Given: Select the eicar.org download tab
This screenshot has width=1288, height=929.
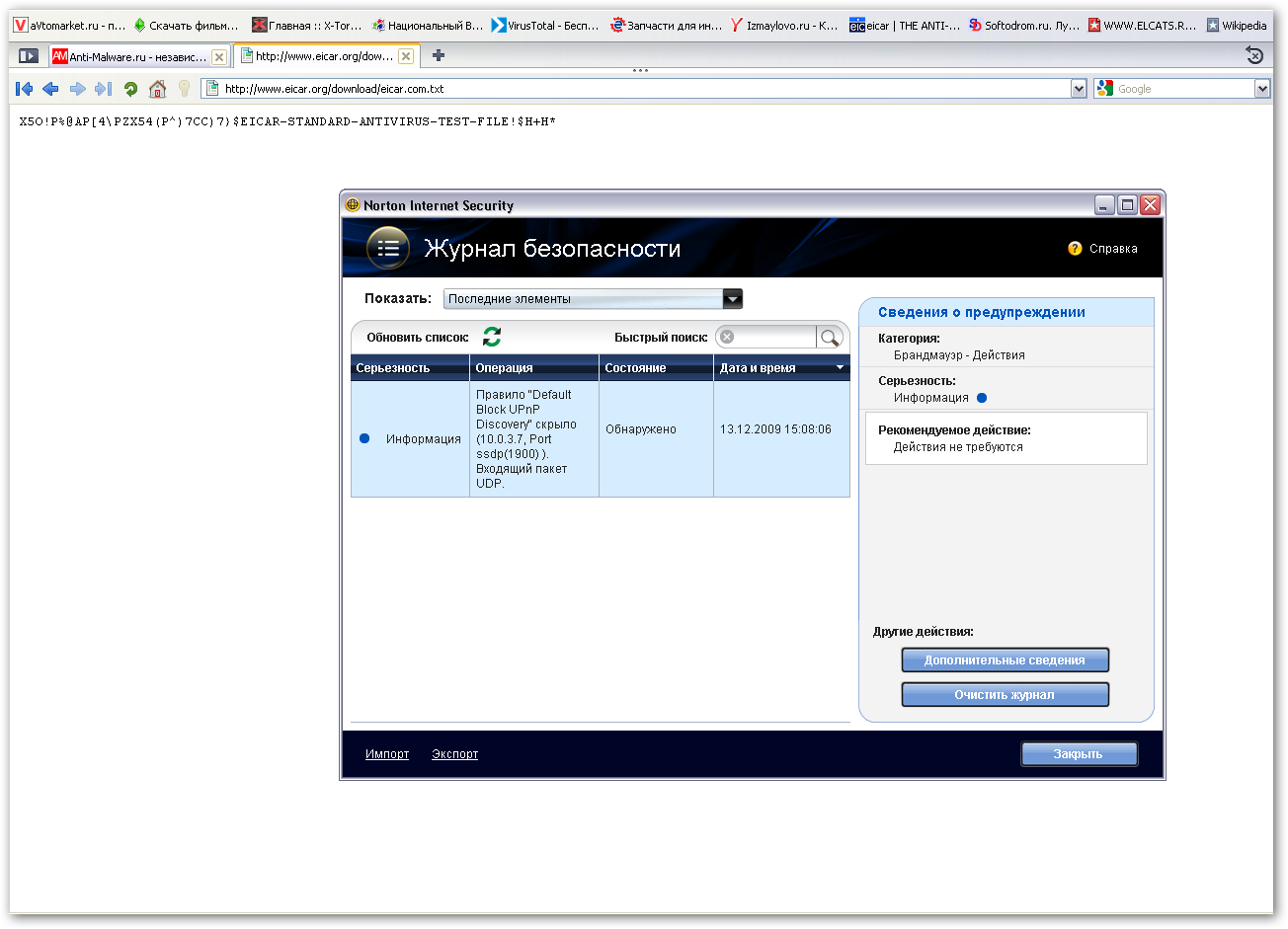Looking at the screenshot, I should pos(326,56).
